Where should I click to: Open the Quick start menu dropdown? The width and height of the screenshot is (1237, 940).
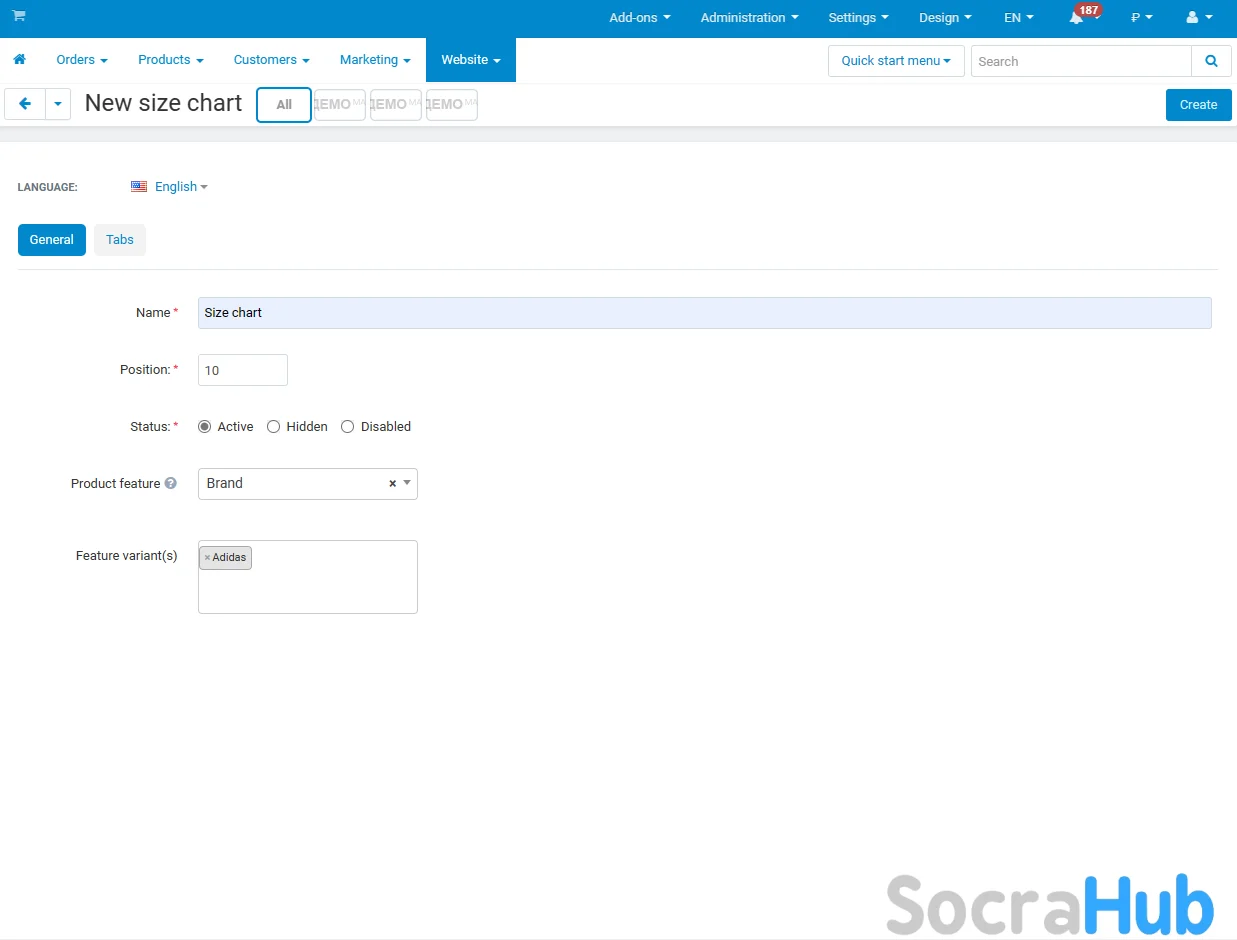(x=896, y=61)
